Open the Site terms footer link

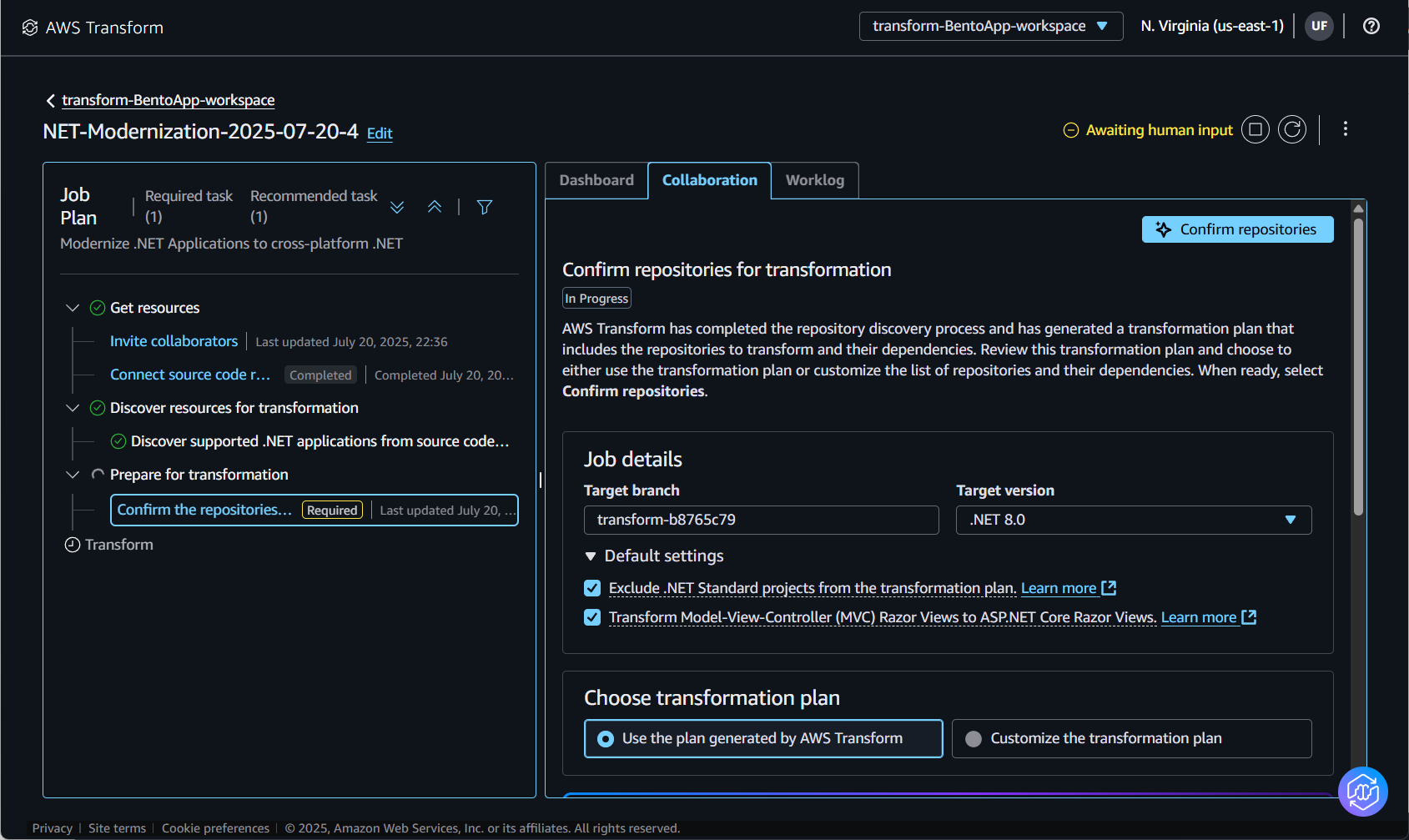click(117, 828)
